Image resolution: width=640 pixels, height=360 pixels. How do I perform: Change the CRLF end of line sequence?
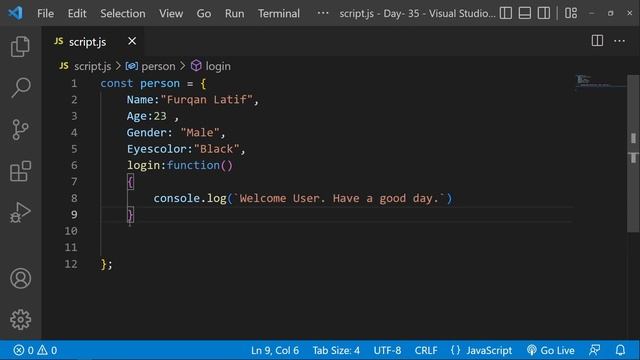click(426, 350)
